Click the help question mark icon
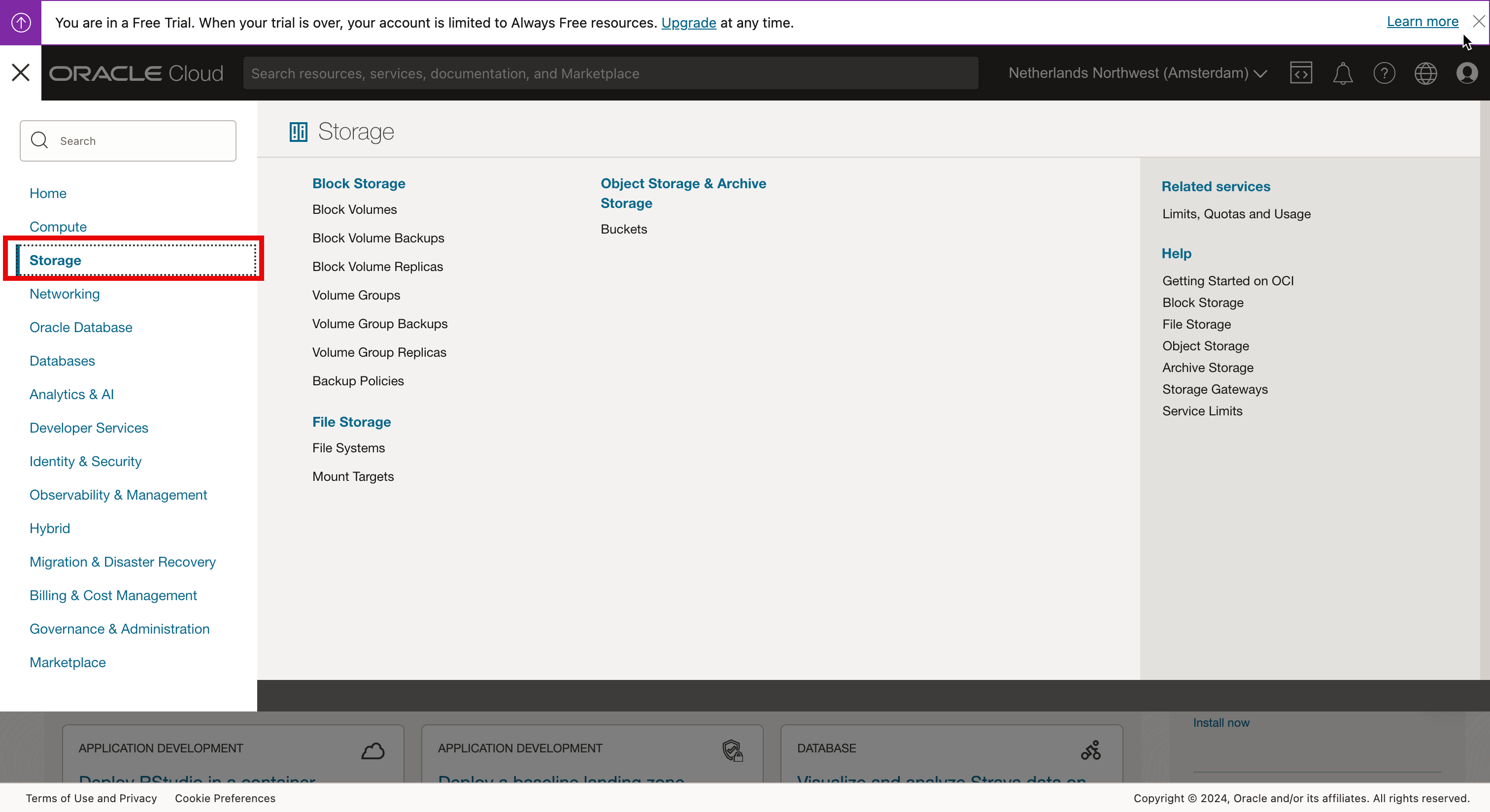This screenshot has height=812, width=1490. [x=1384, y=73]
